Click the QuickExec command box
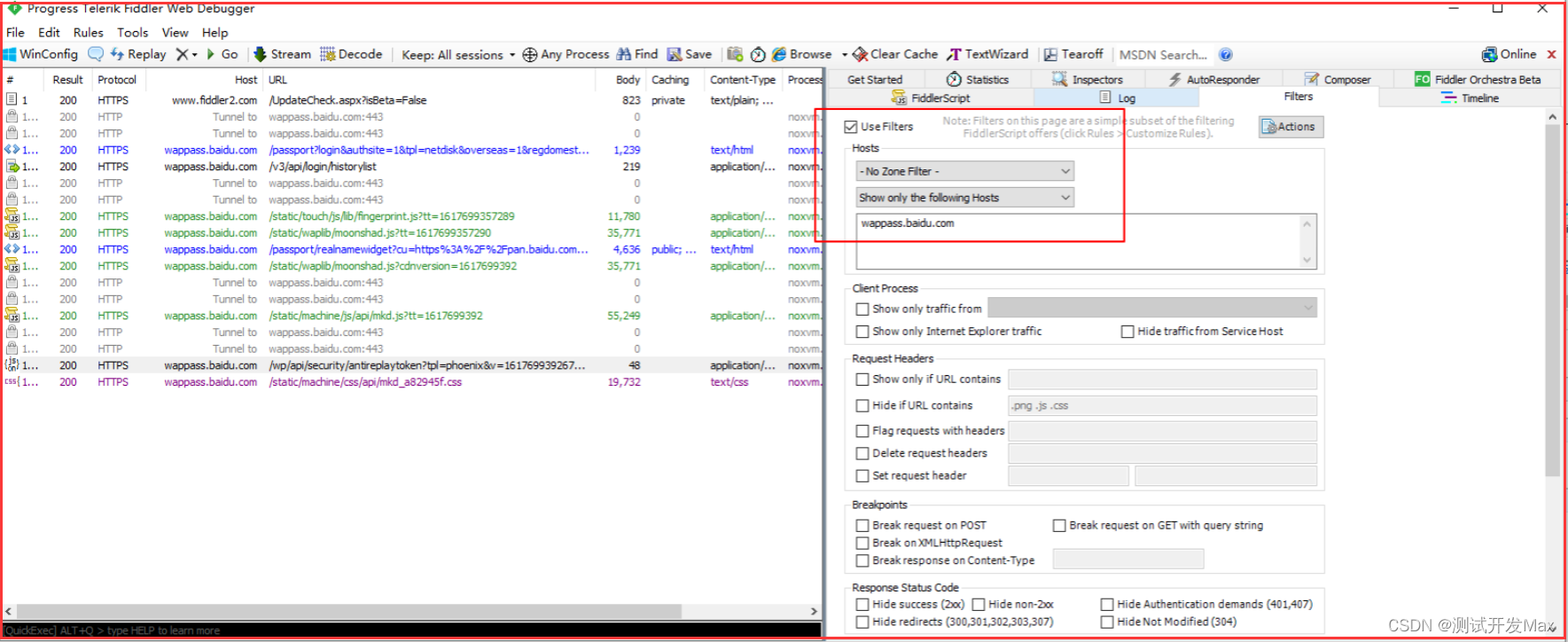 pyautogui.click(x=412, y=630)
